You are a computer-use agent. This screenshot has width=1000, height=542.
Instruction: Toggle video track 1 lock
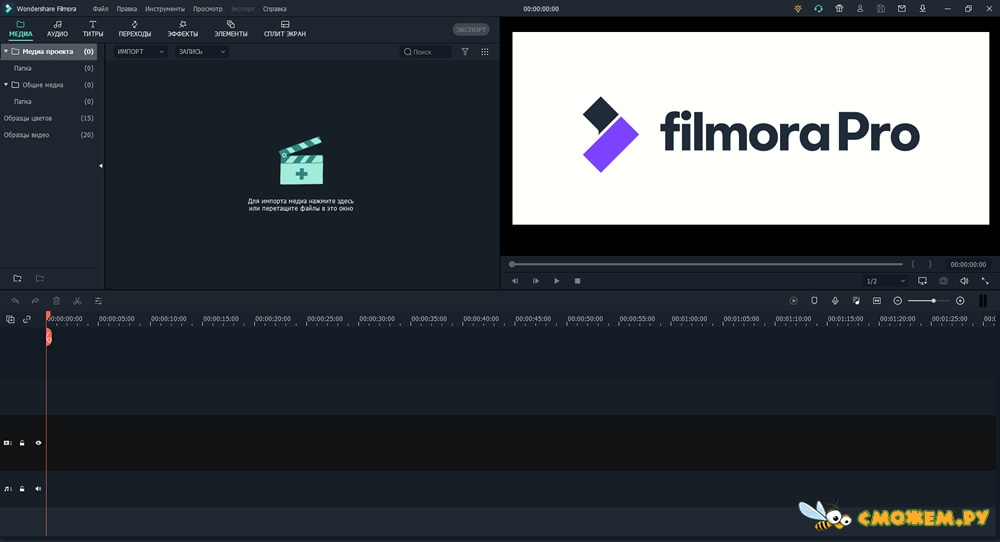click(x=22, y=443)
